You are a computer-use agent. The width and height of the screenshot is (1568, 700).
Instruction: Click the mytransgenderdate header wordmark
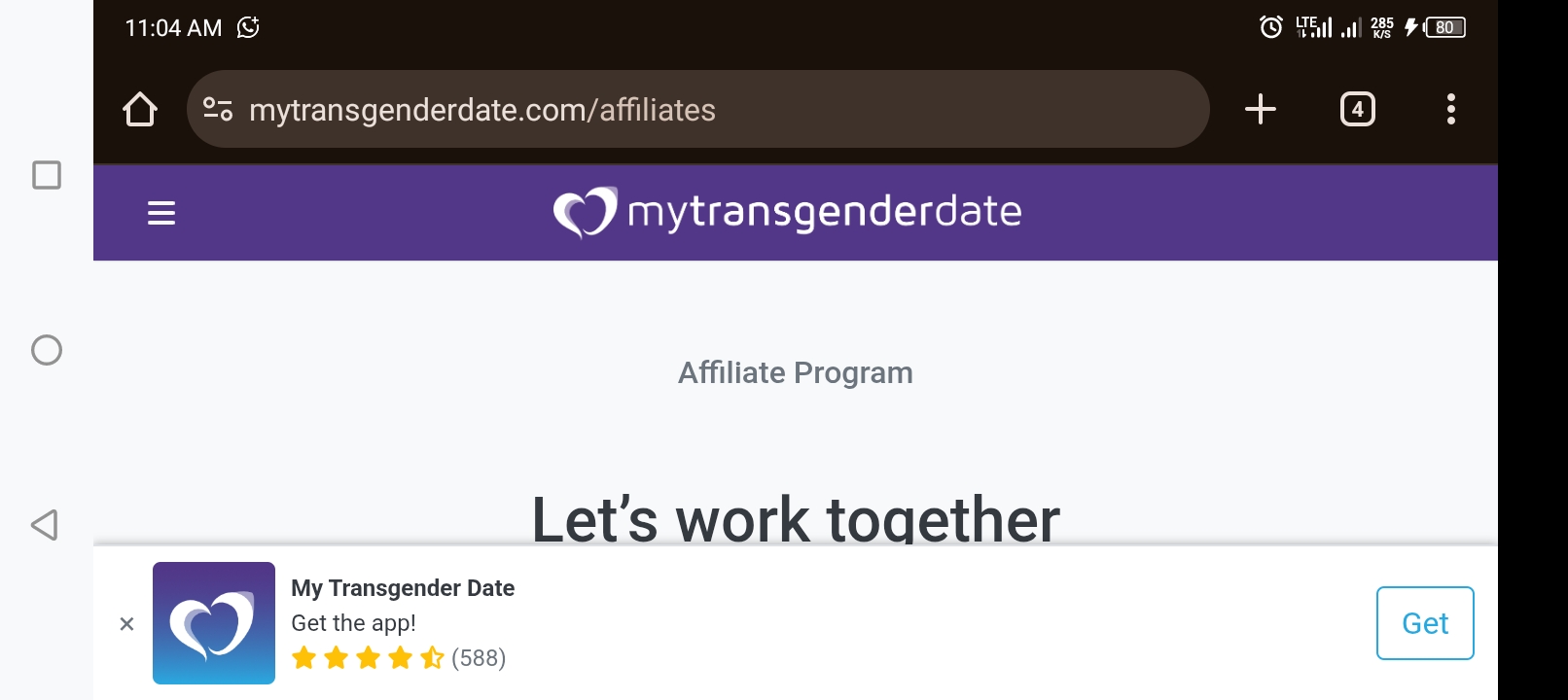(825, 213)
